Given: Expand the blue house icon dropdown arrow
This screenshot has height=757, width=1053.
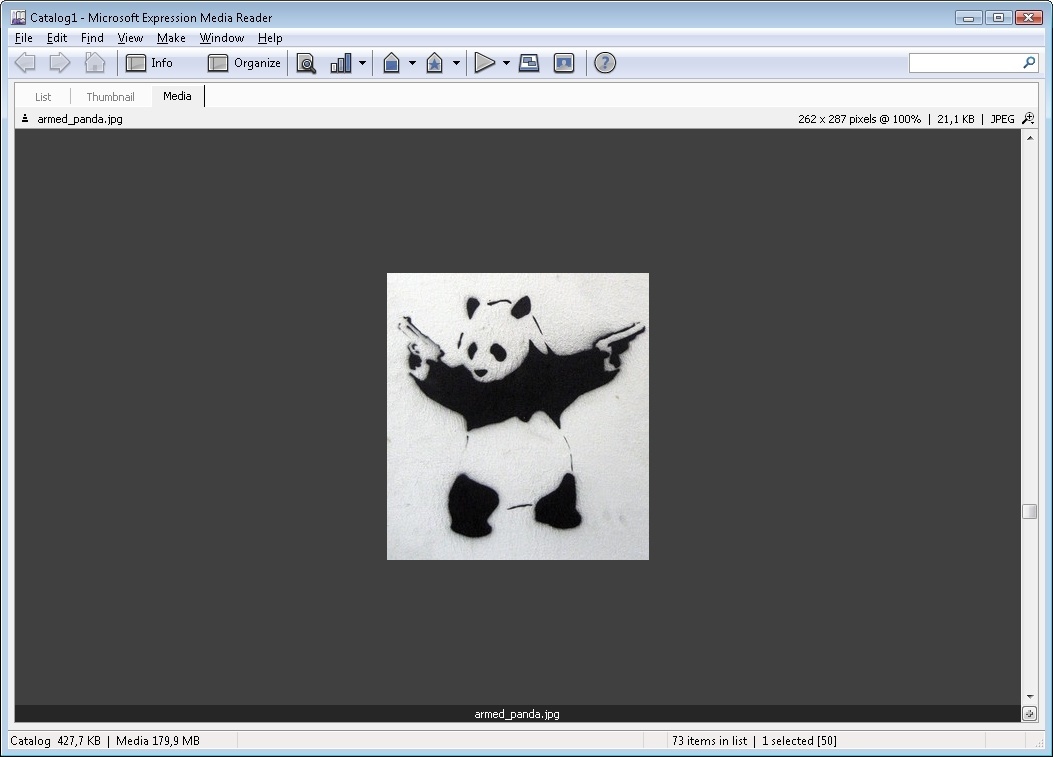Looking at the screenshot, I should pyautogui.click(x=412, y=63).
